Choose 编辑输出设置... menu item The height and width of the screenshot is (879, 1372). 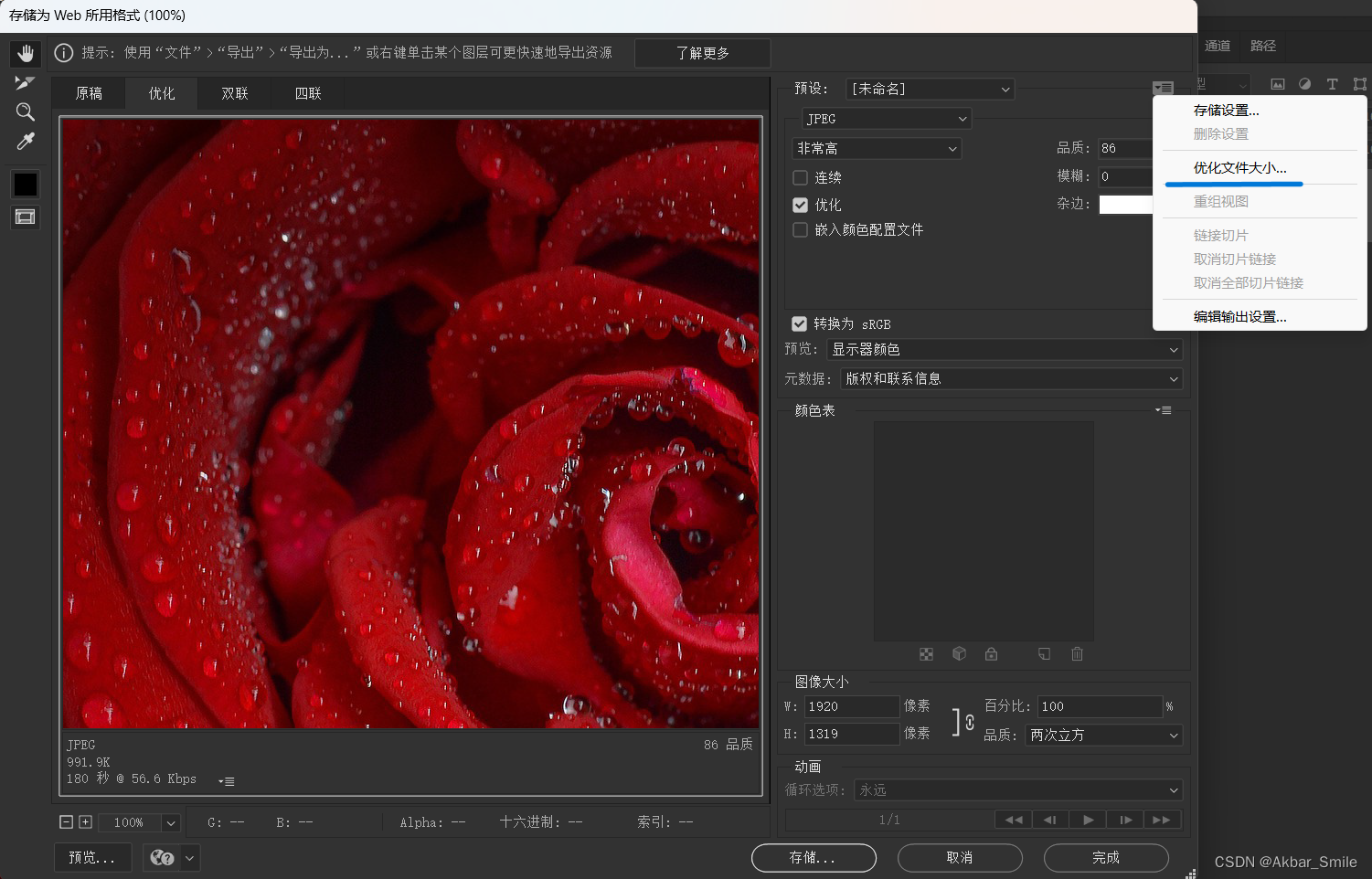pyautogui.click(x=1239, y=317)
